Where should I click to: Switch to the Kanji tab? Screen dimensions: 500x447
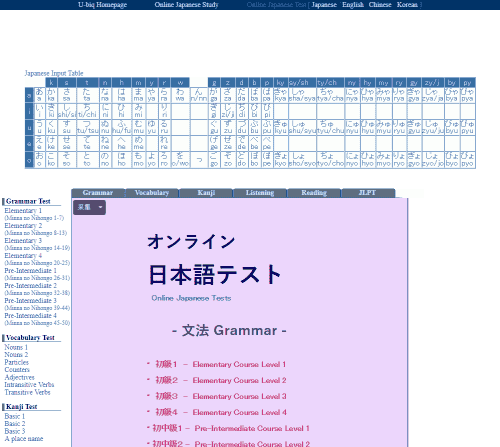click(x=206, y=193)
